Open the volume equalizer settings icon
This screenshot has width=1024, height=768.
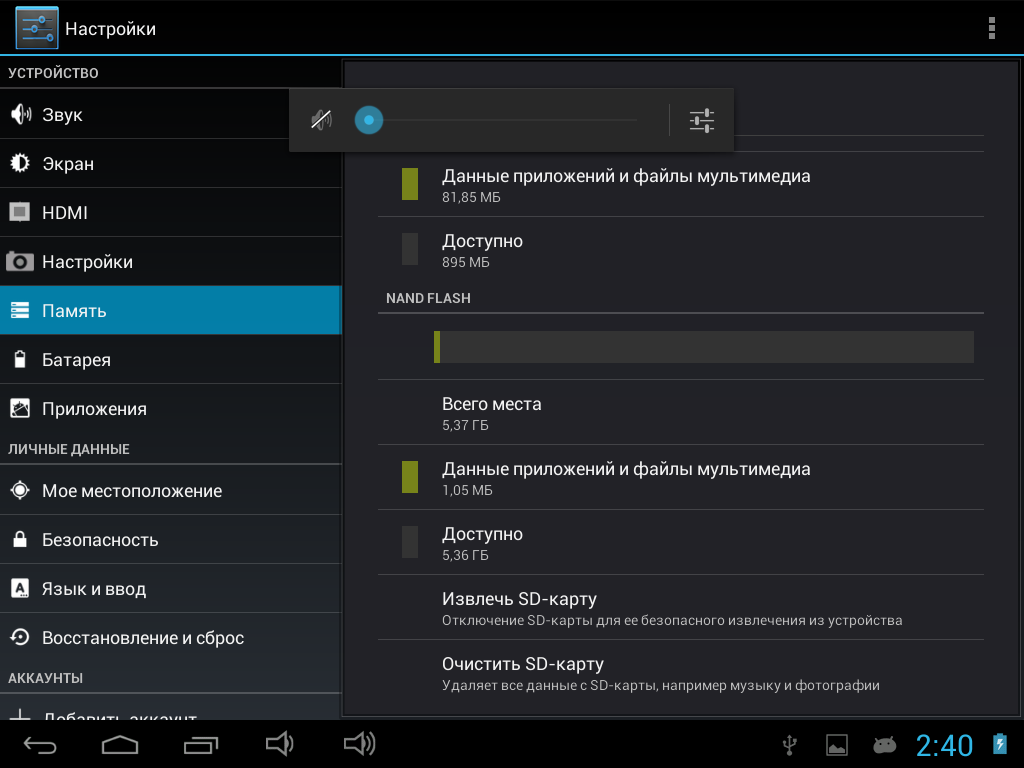tap(702, 121)
